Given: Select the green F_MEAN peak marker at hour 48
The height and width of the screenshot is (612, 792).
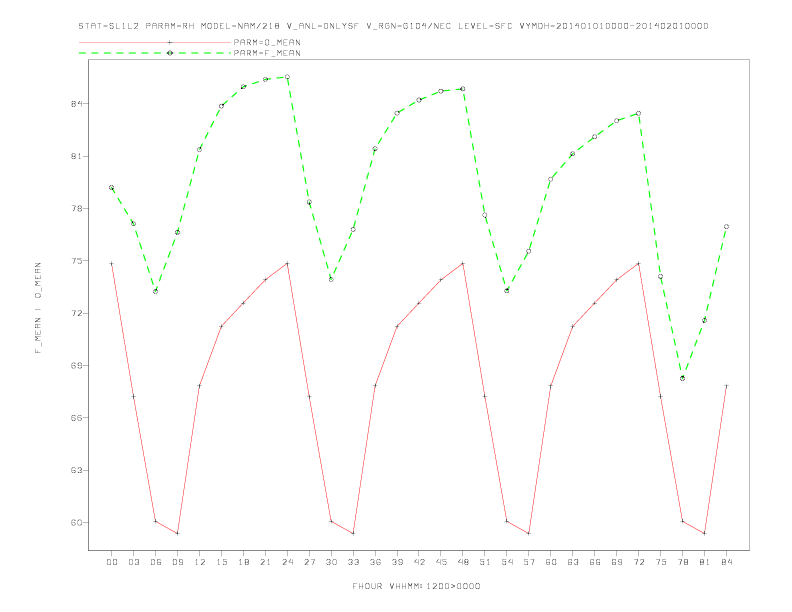Looking at the screenshot, I should coord(463,89).
